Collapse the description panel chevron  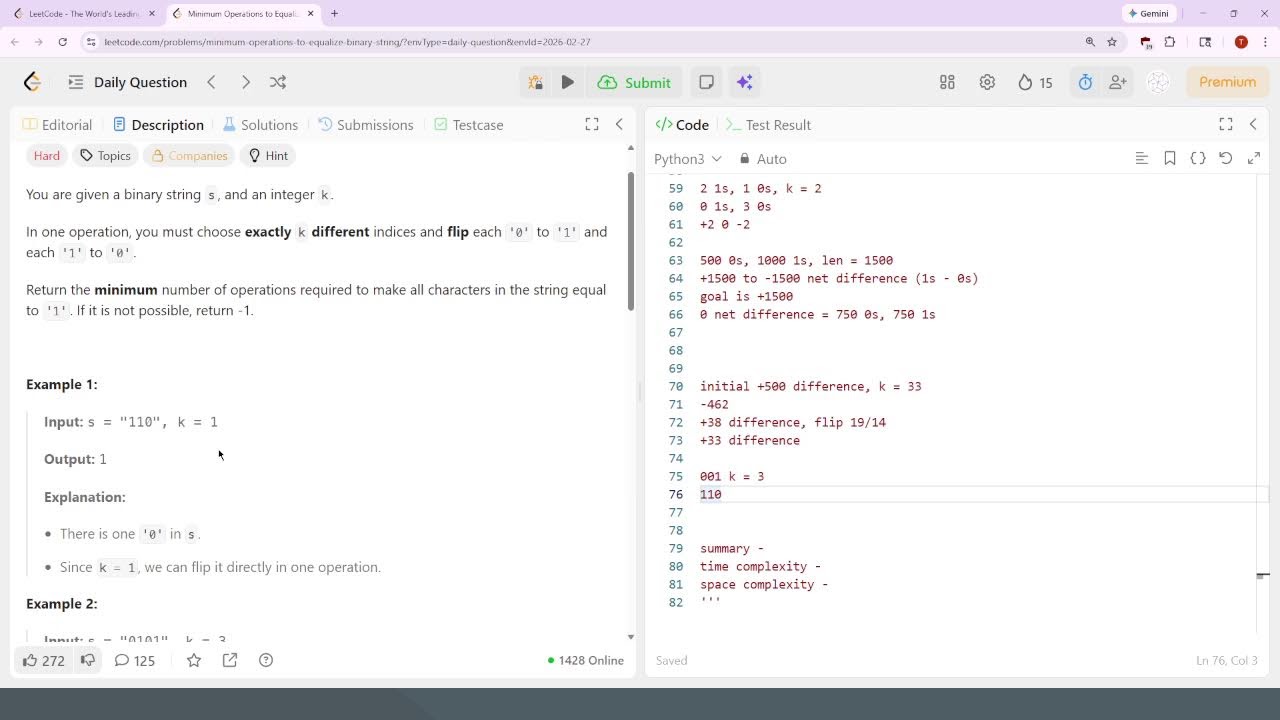coord(619,124)
